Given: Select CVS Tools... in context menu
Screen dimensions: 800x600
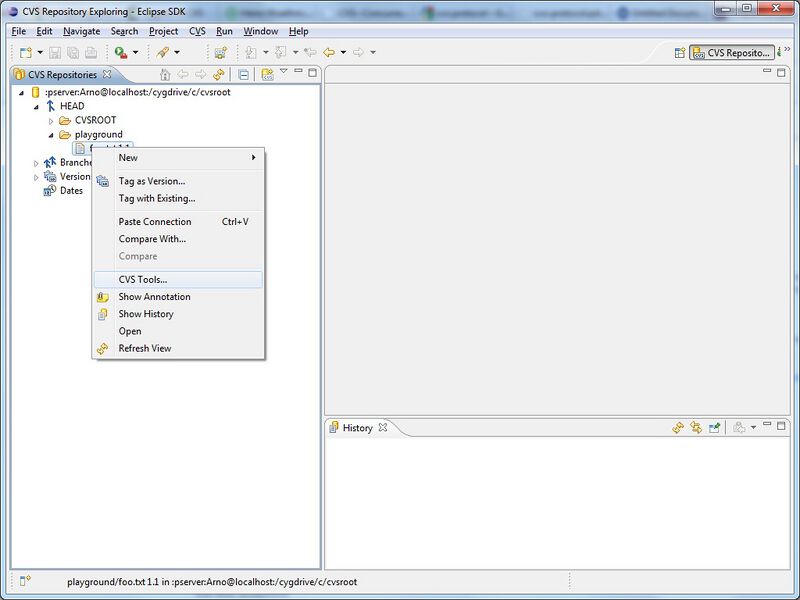Looking at the screenshot, I should [179, 280].
